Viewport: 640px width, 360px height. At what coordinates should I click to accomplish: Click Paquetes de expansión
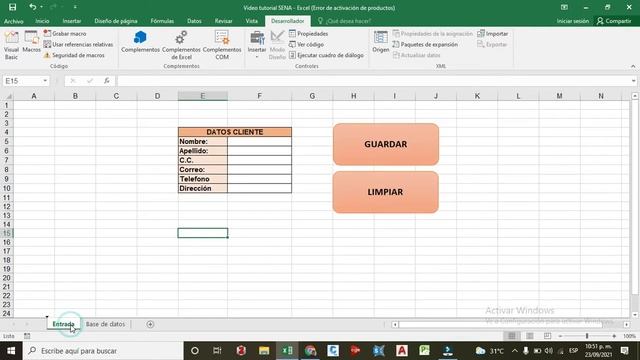click(425, 44)
